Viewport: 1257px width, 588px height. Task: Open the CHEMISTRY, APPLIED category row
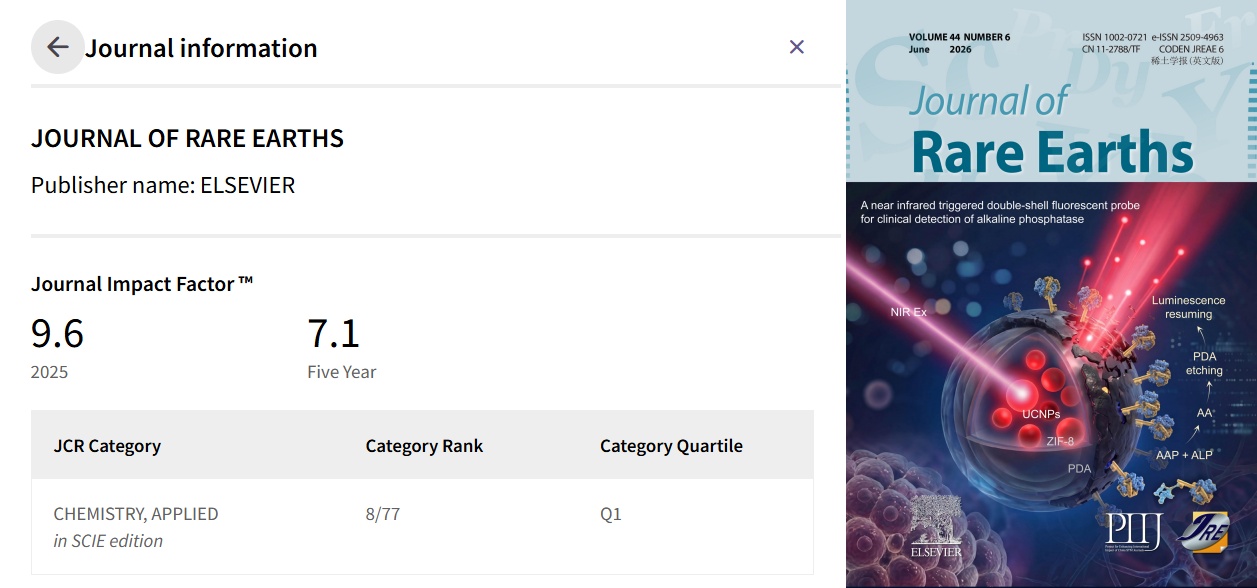tap(422, 527)
